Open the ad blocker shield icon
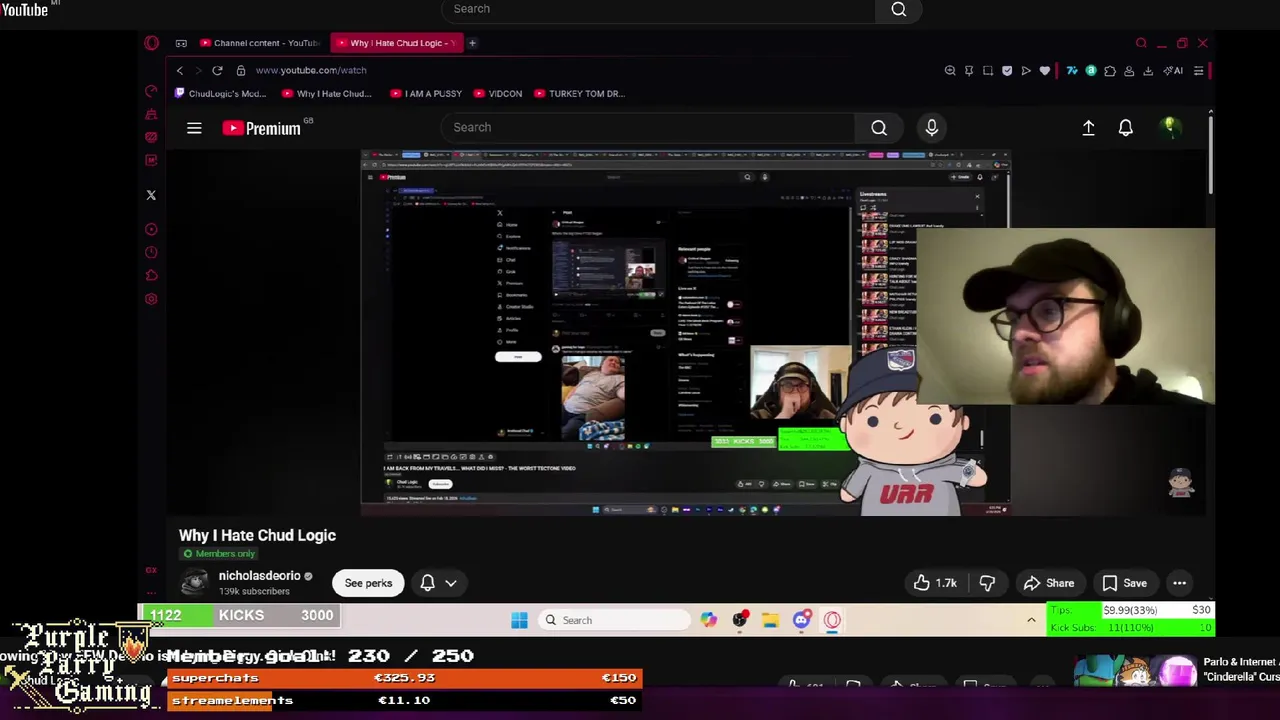 tap(1007, 70)
